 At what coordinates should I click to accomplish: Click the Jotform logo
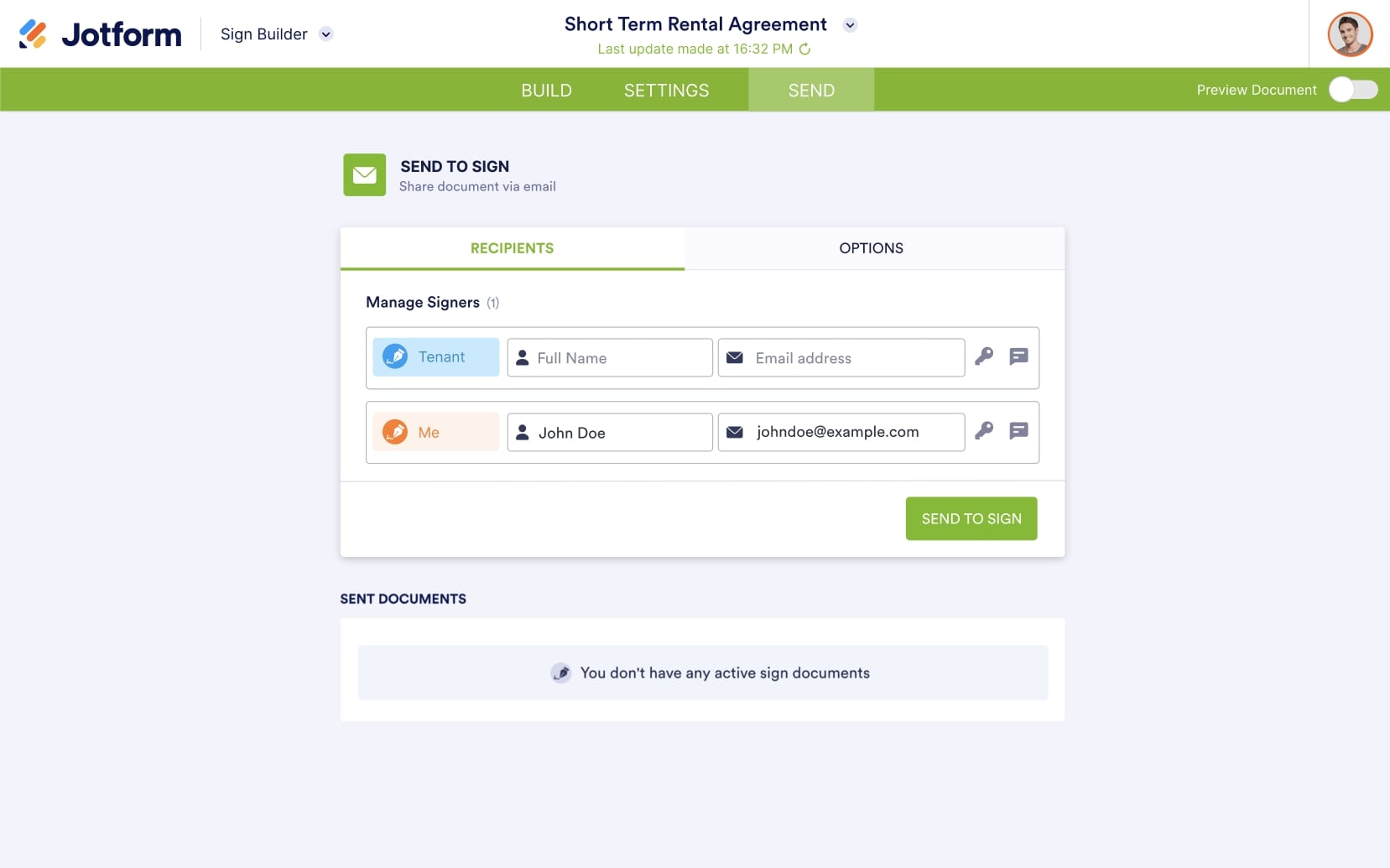[101, 34]
